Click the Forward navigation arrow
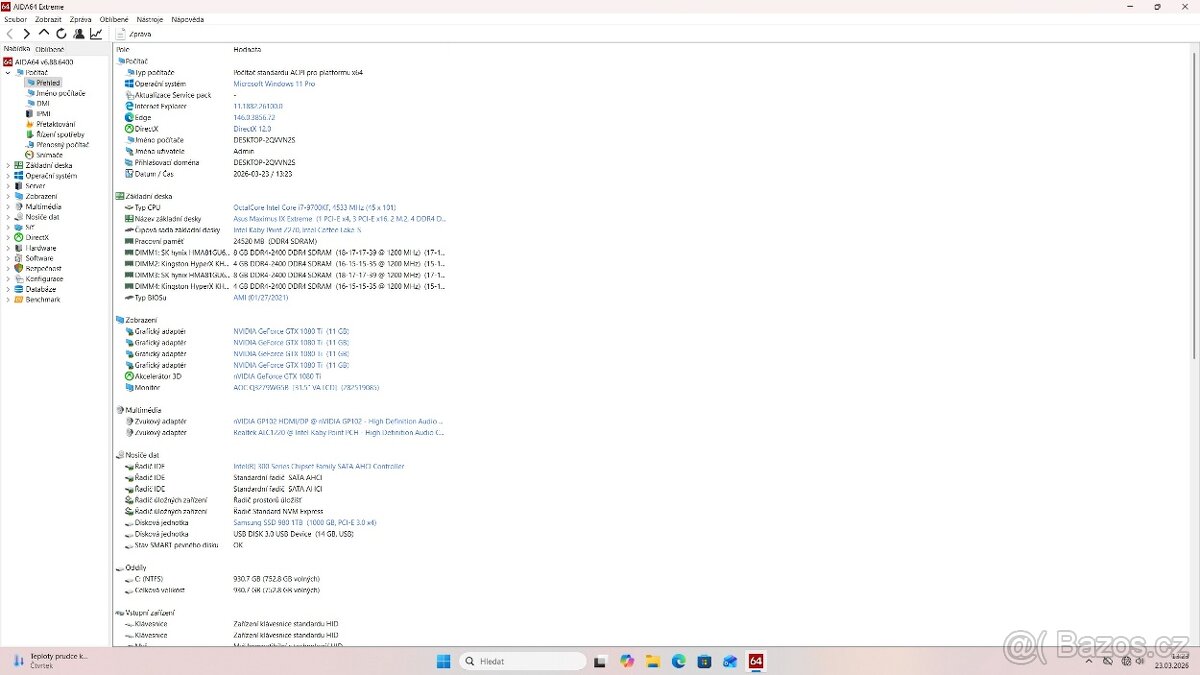Viewport: 1200px width, 675px height. [27, 34]
